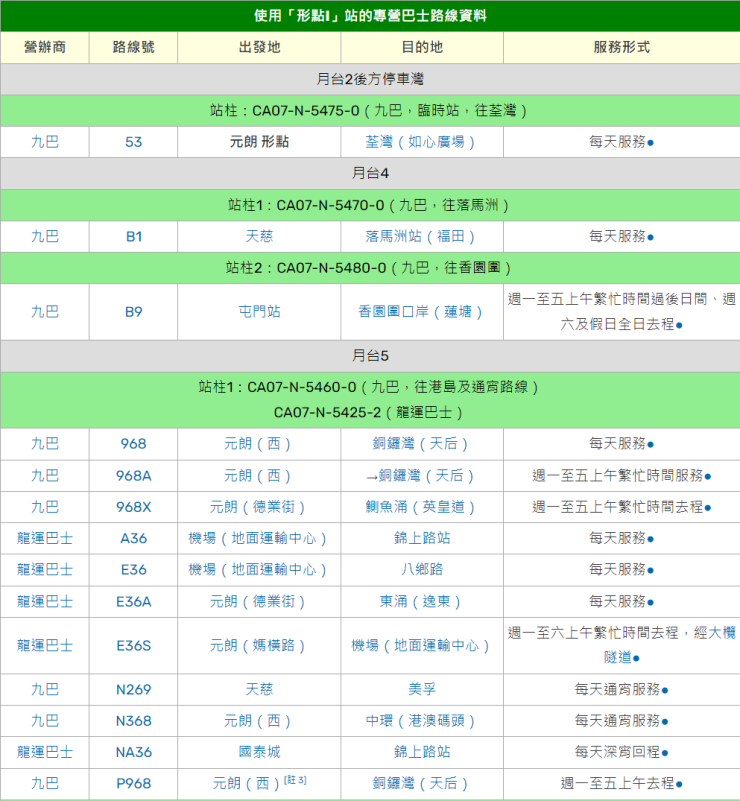Click 龍運巴士 operator in NA36 row
Viewport: 740px width, 801px height.
45,752
